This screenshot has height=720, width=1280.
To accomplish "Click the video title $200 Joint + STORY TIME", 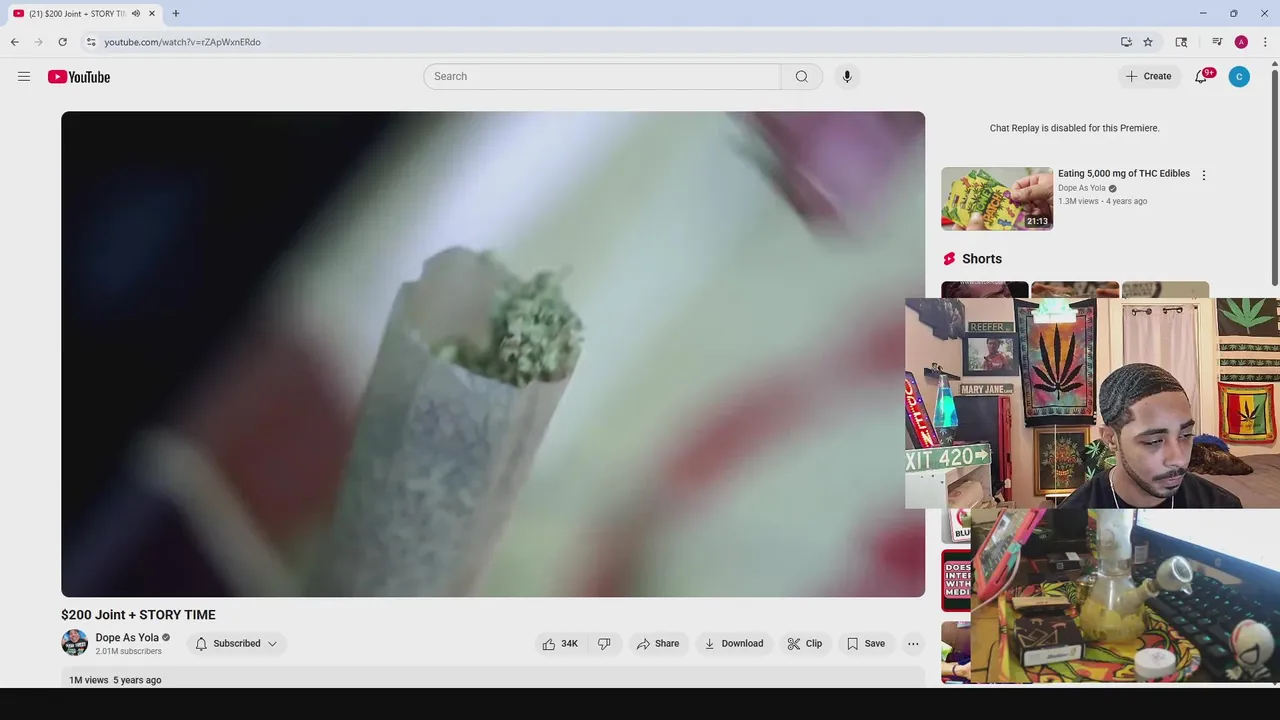I will tap(138, 615).
